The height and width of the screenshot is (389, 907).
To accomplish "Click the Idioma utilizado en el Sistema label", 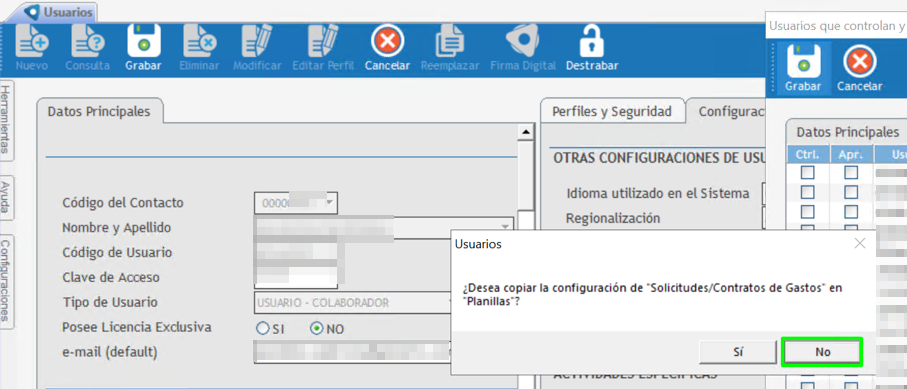I will click(658, 193).
